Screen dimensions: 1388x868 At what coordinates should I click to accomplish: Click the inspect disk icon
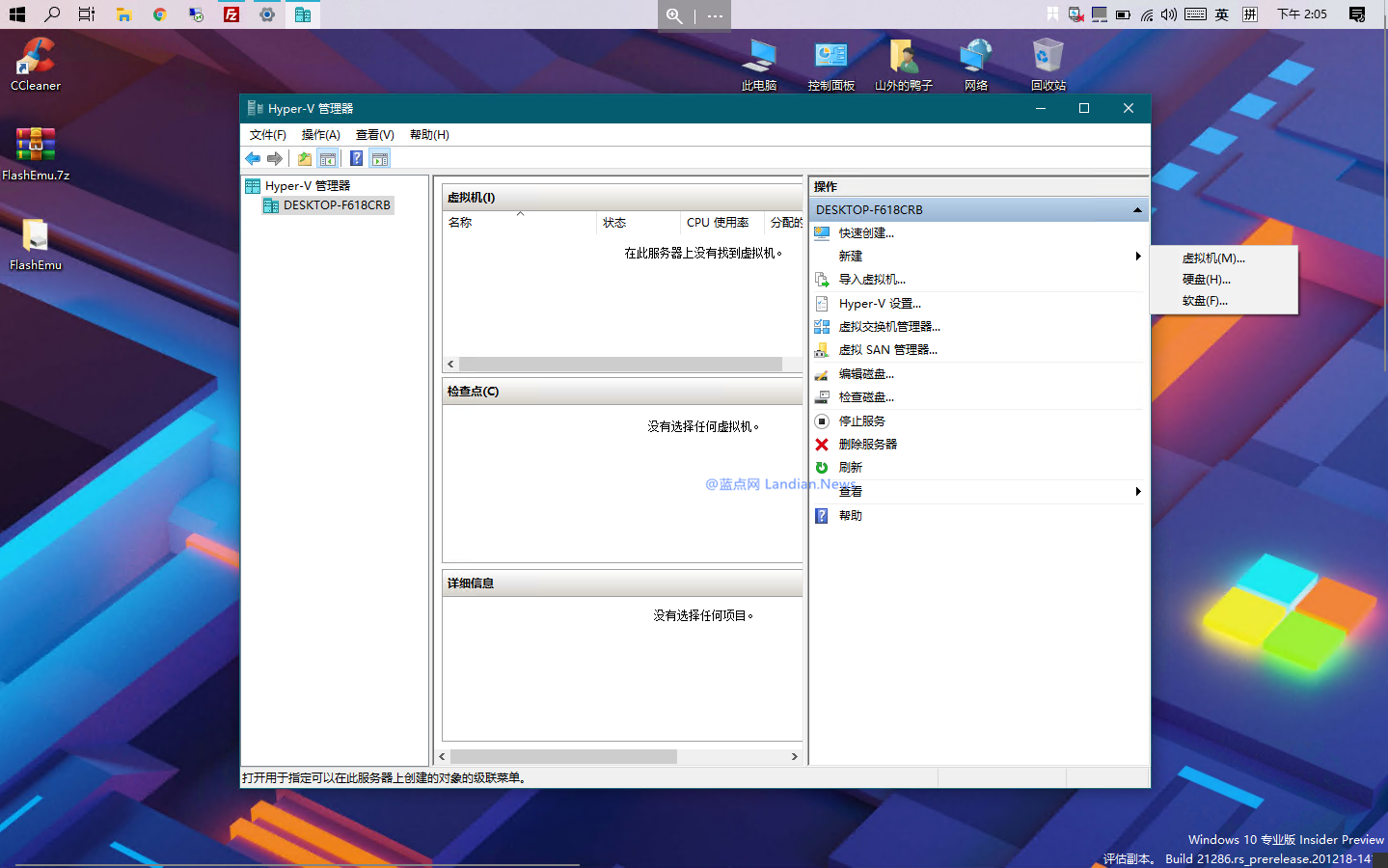pos(822,397)
